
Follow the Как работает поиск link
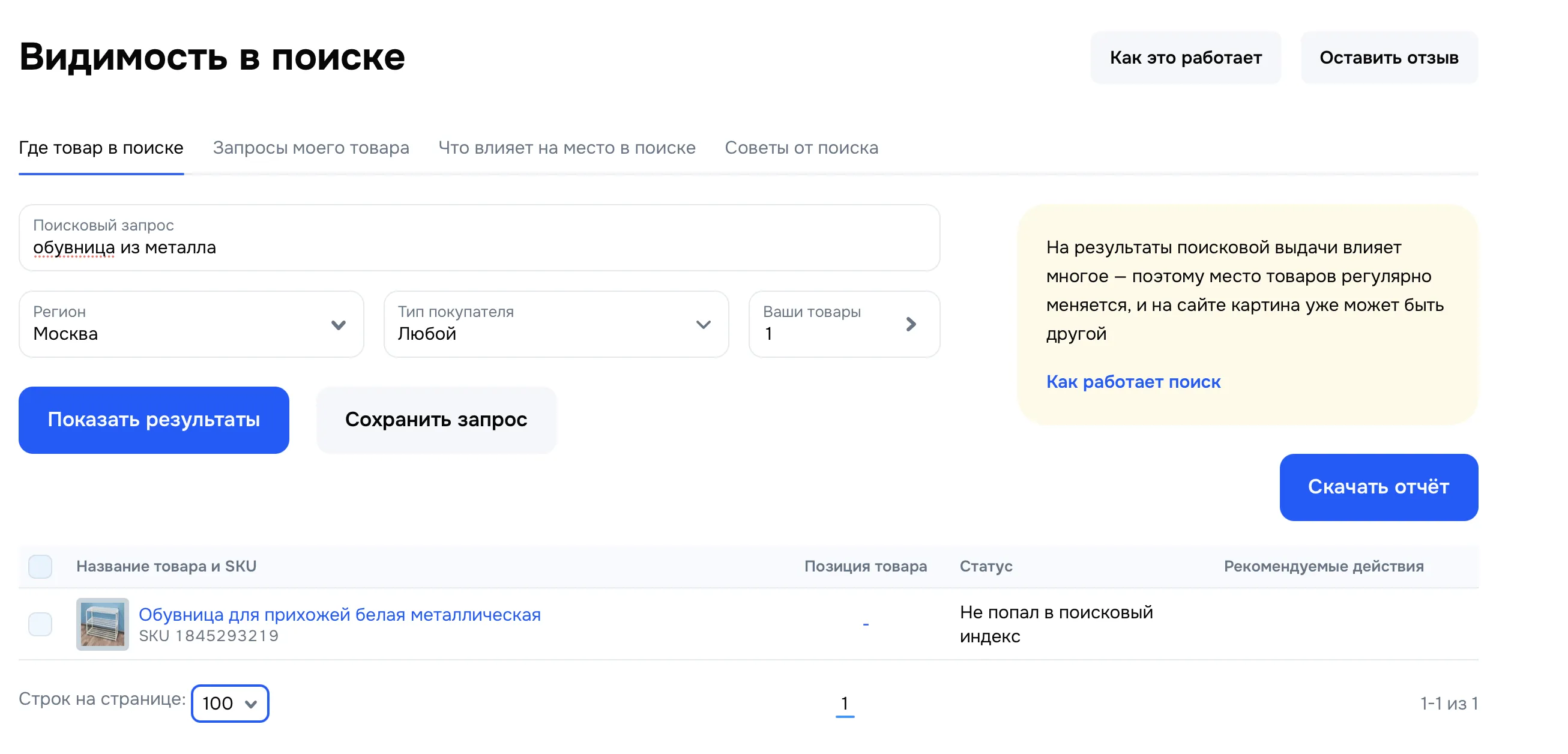(x=1133, y=382)
